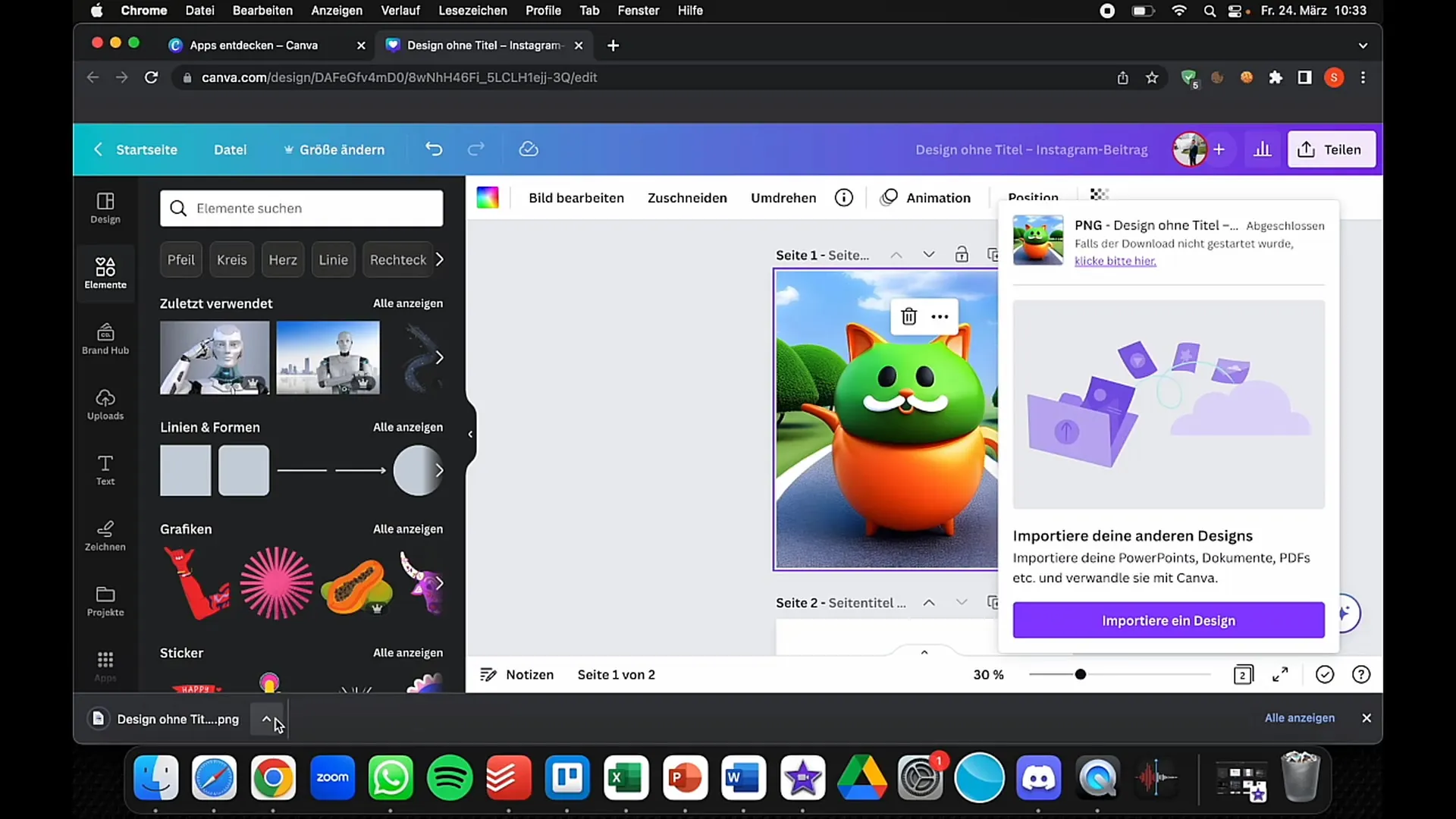
Task: Enter fullscreen presentation mode
Action: pyautogui.click(x=1281, y=675)
